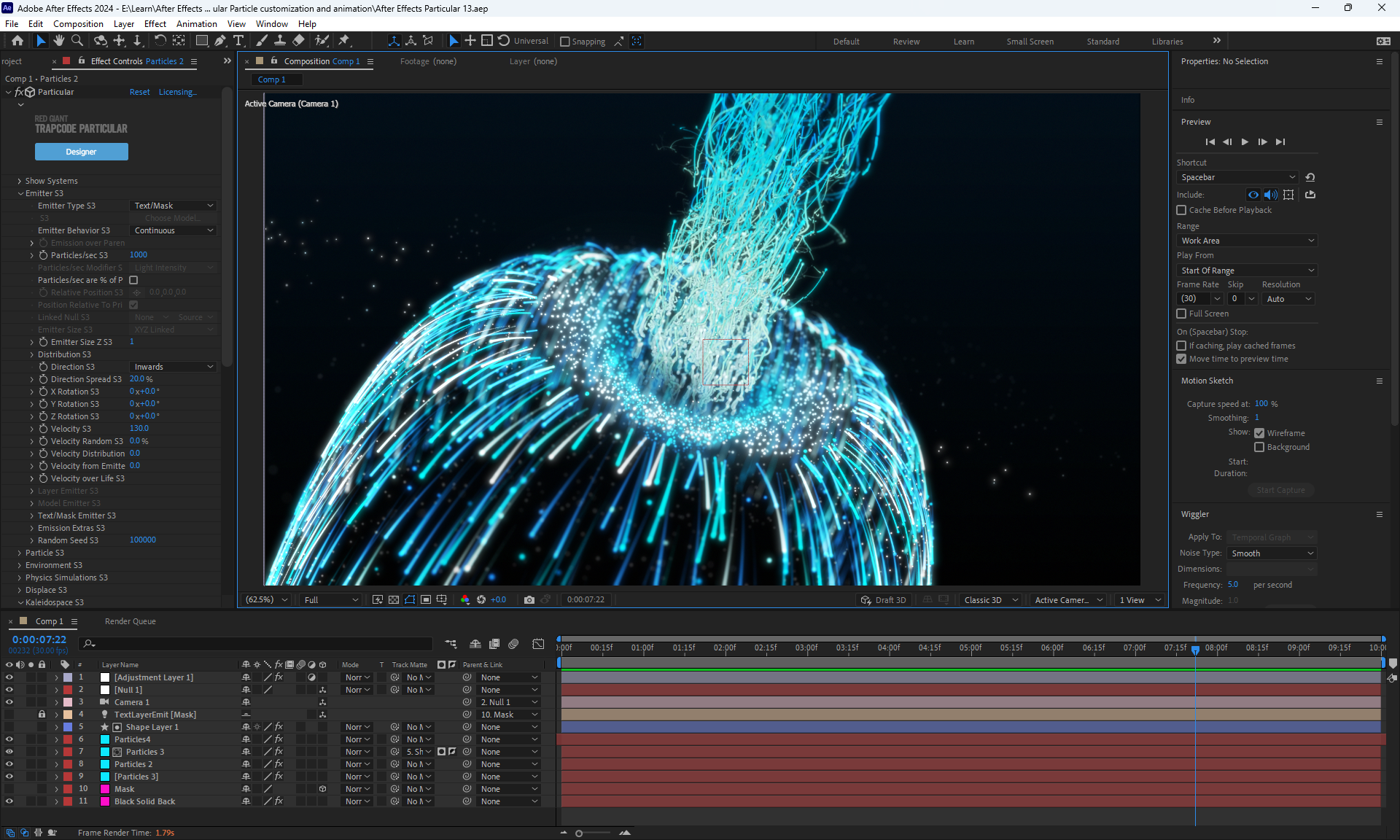This screenshot has width=1400, height=840.
Task: Click the timeline zoom slider handle
Action: click(579, 833)
